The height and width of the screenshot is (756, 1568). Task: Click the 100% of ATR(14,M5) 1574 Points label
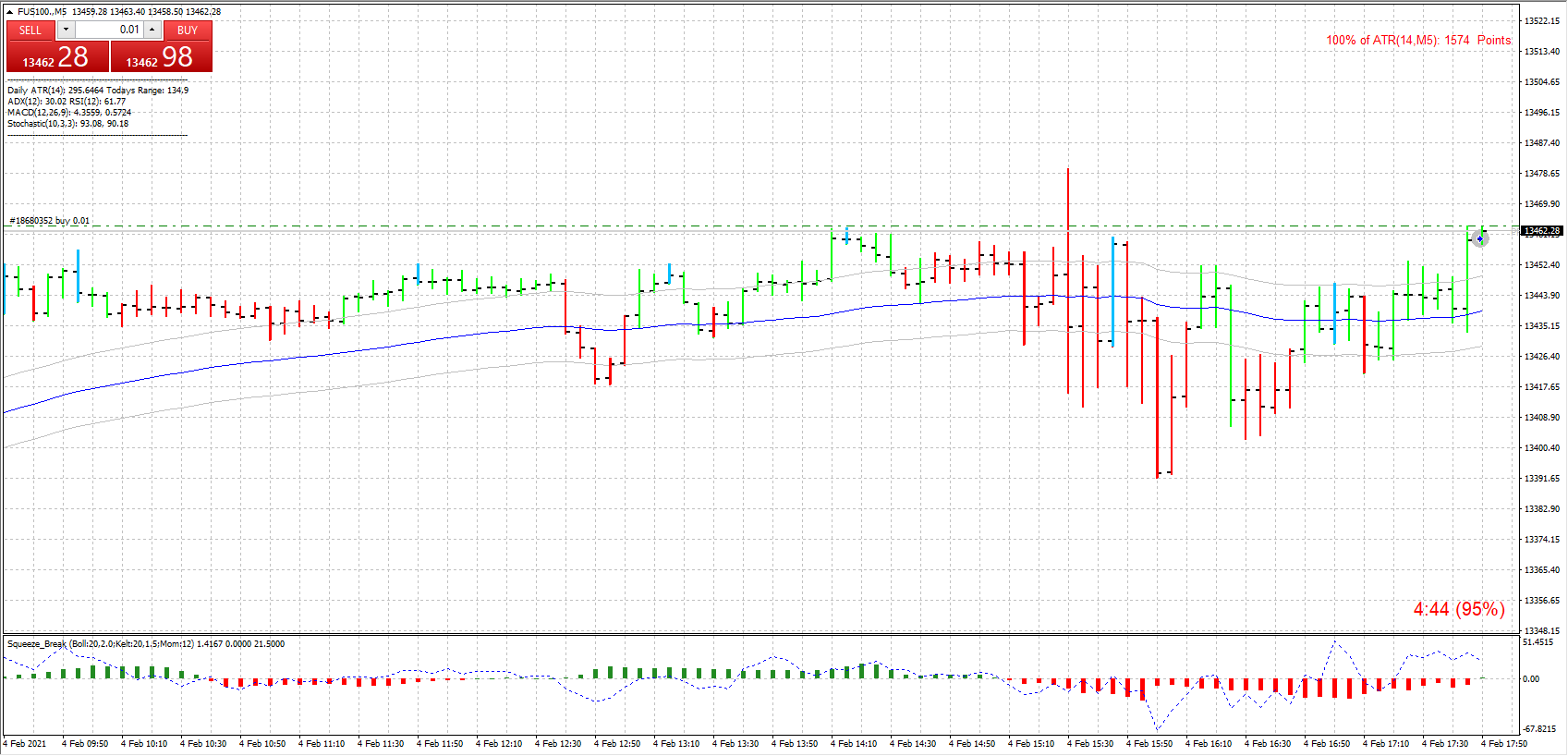click(x=1418, y=41)
